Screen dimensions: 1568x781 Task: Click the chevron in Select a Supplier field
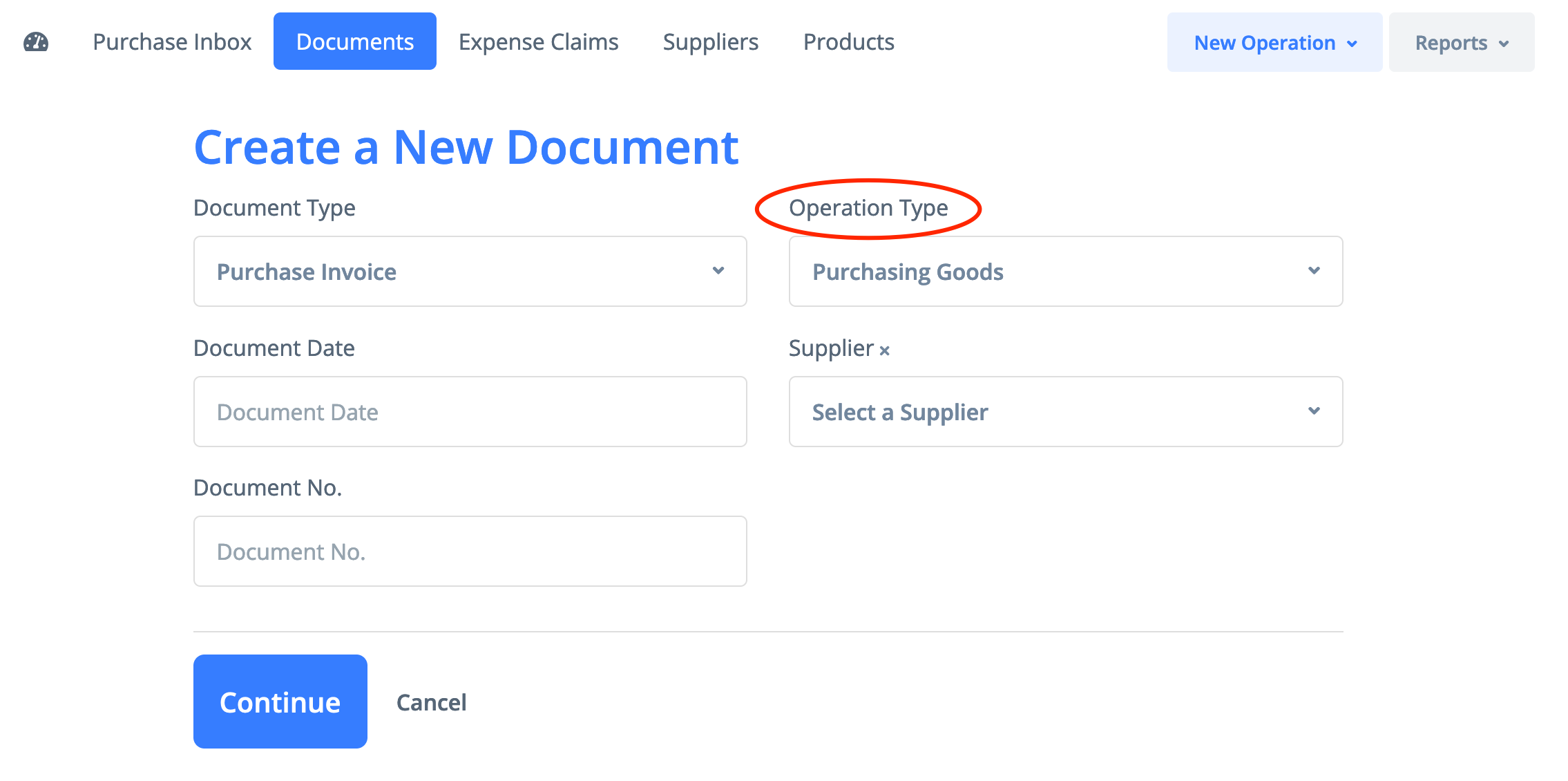[1314, 411]
